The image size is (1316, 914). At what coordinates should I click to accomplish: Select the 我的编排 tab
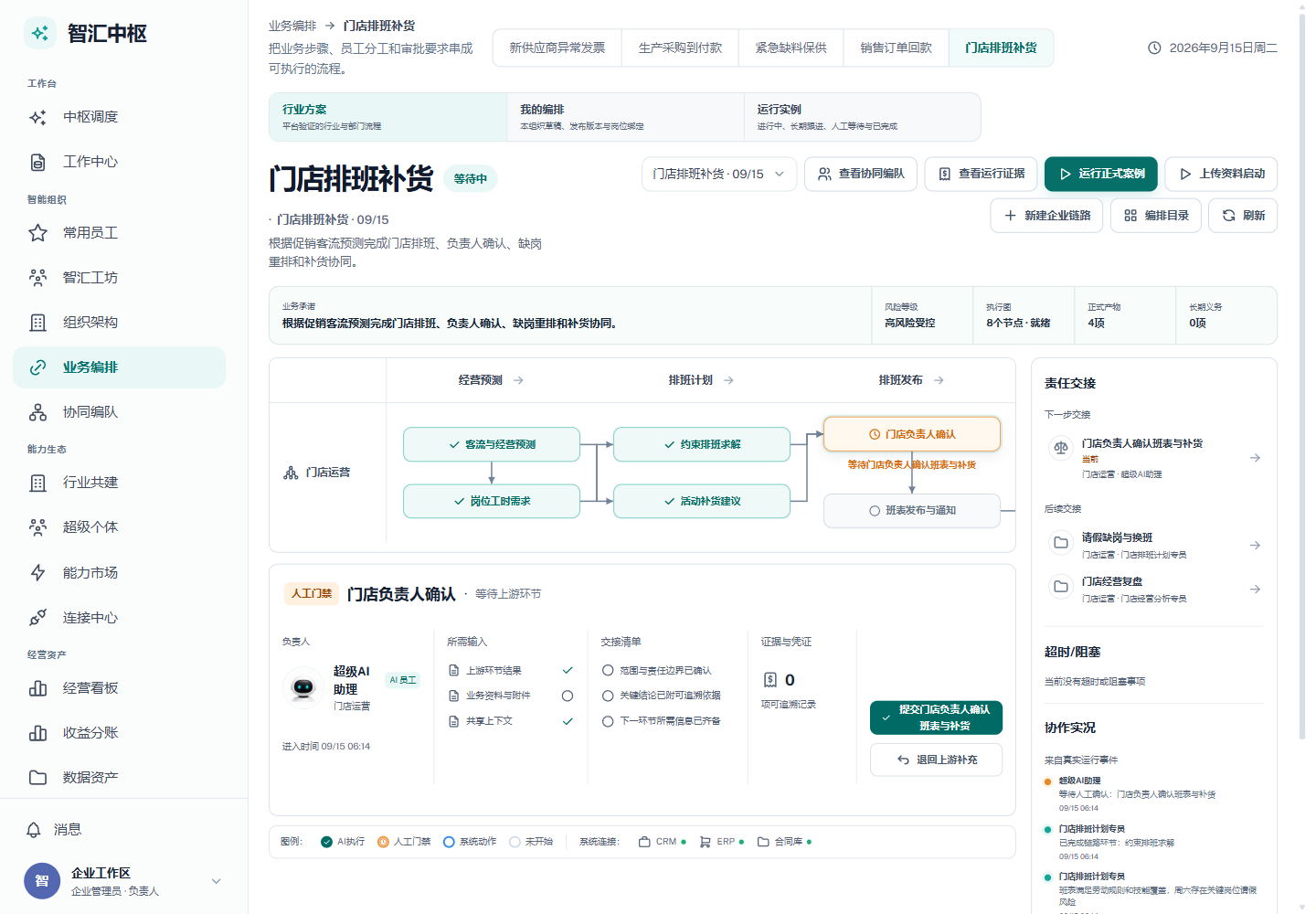[x=626, y=117]
